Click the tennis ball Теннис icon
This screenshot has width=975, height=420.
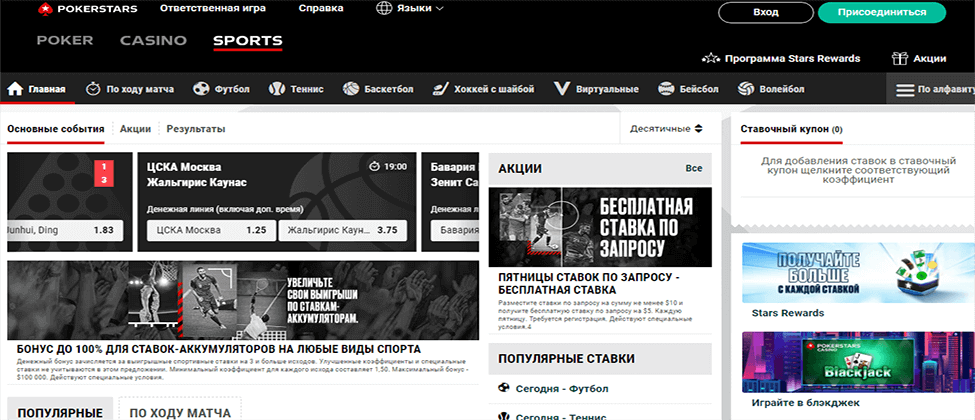coord(276,89)
